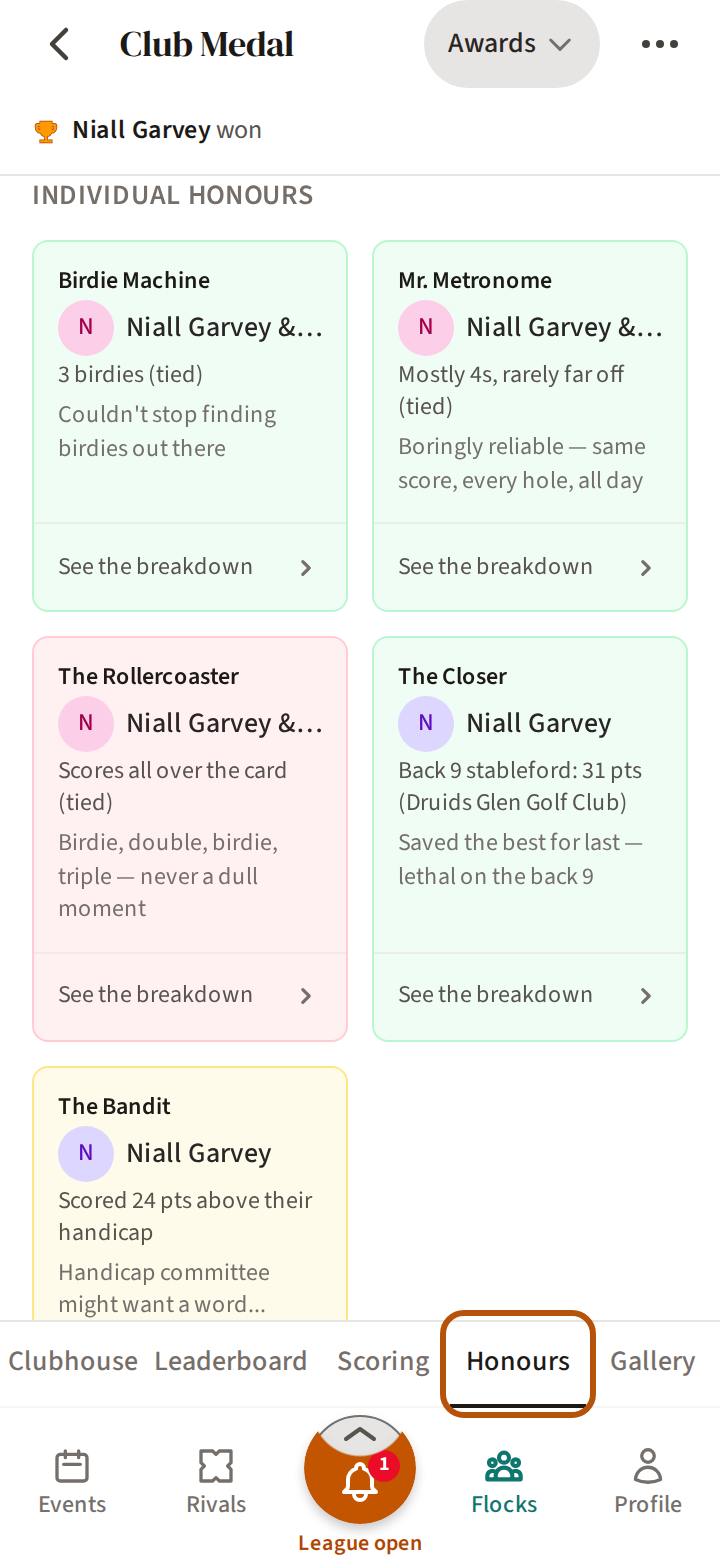This screenshot has width=720, height=1560.
Task: Switch to the Scoring tab
Action: pyautogui.click(x=383, y=1361)
